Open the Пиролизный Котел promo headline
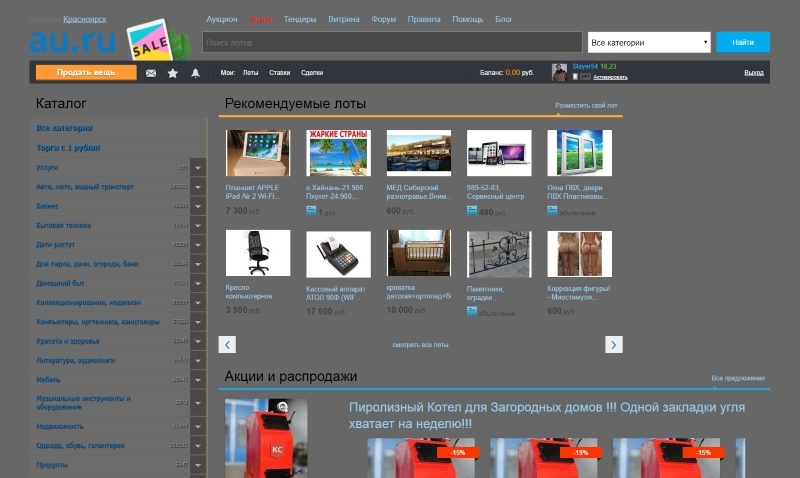Screen dimensions: 800x478 click(x=546, y=415)
